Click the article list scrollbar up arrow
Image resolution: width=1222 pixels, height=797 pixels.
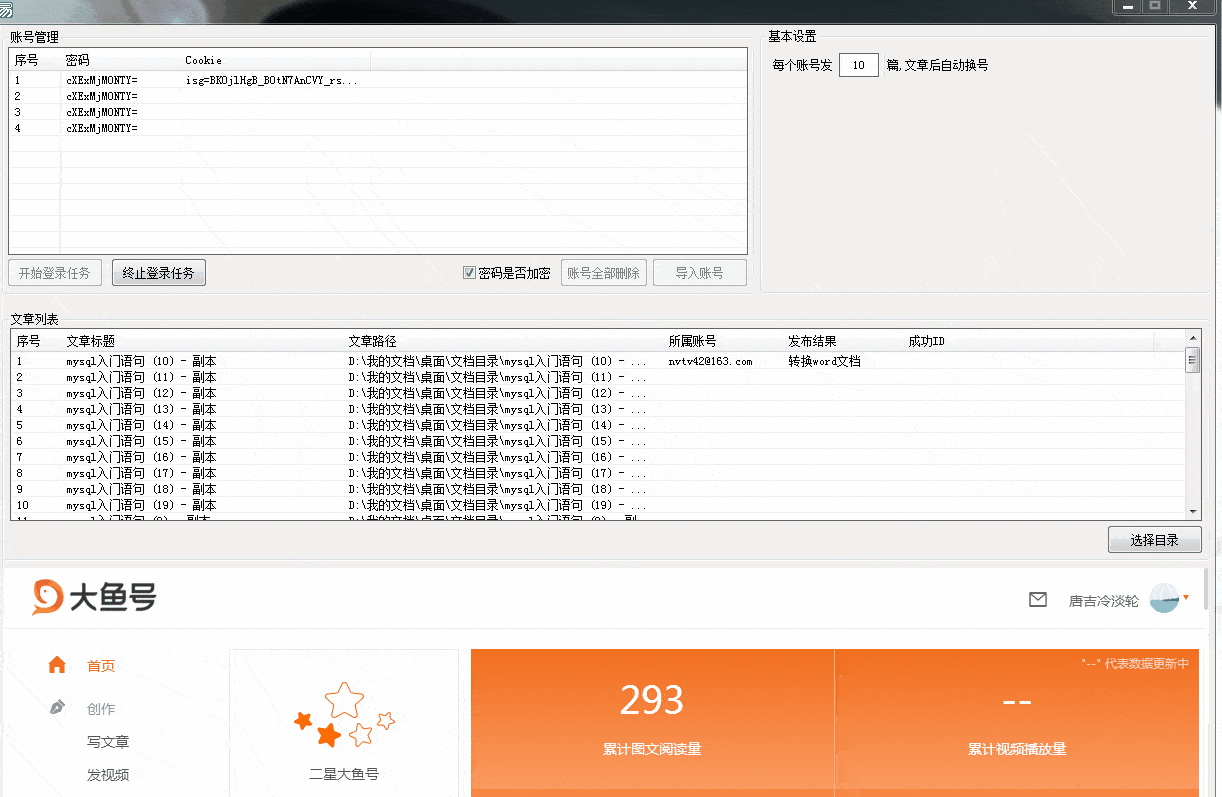pyautogui.click(x=1191, y=338)
